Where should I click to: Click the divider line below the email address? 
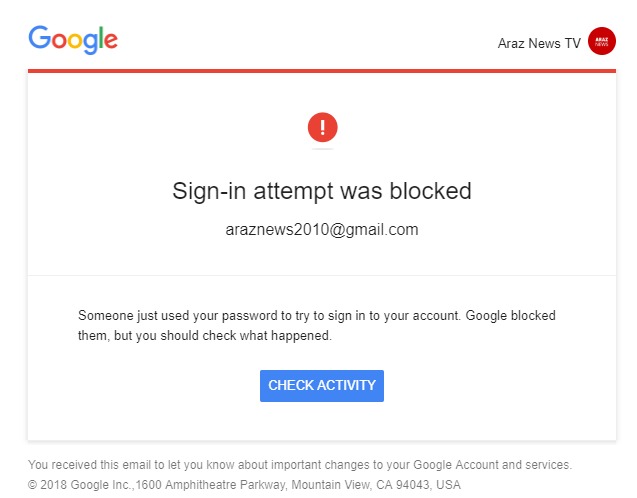coord(322,275)
